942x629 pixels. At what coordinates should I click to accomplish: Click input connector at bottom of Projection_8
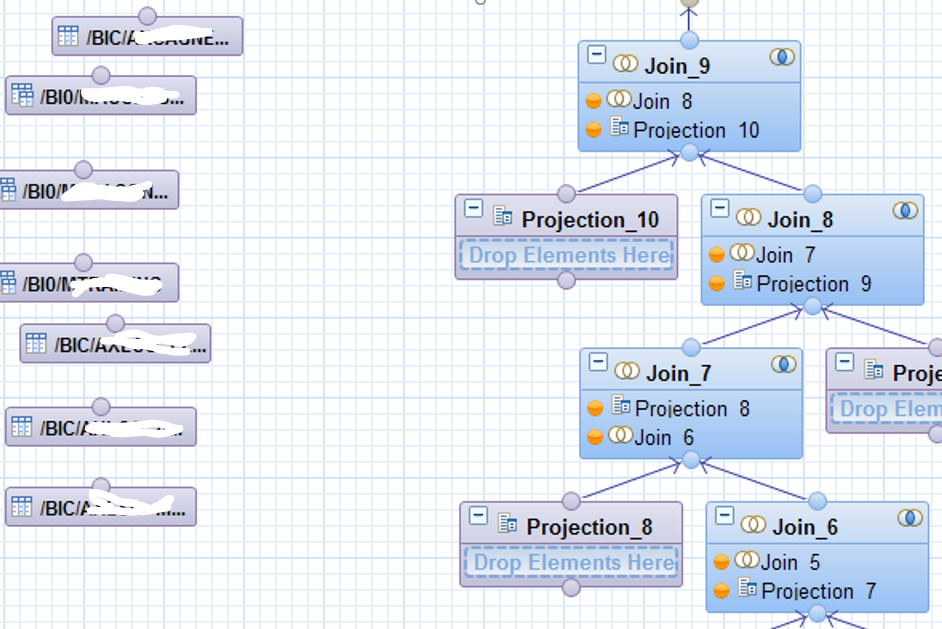[571, 588]
